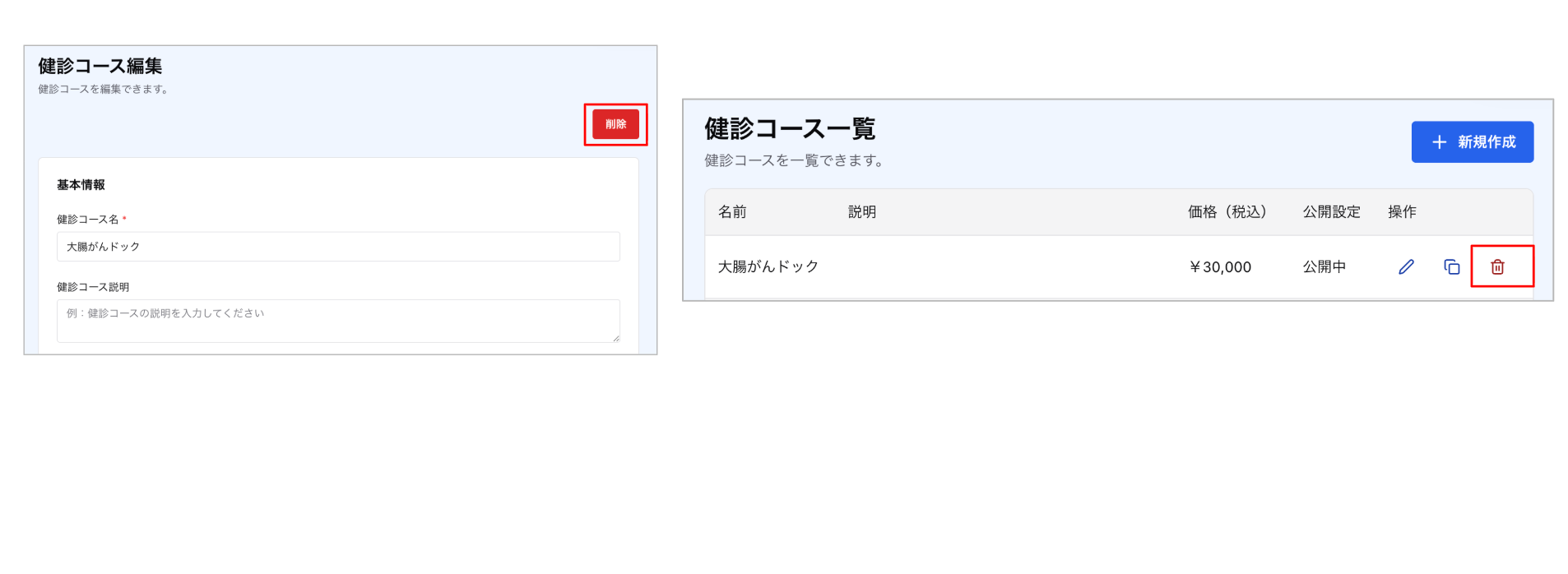Screen dimensions: 1568x574
Task: Click the pencil edit icon for 大腸がんドック
Action: coord(1406,267)
